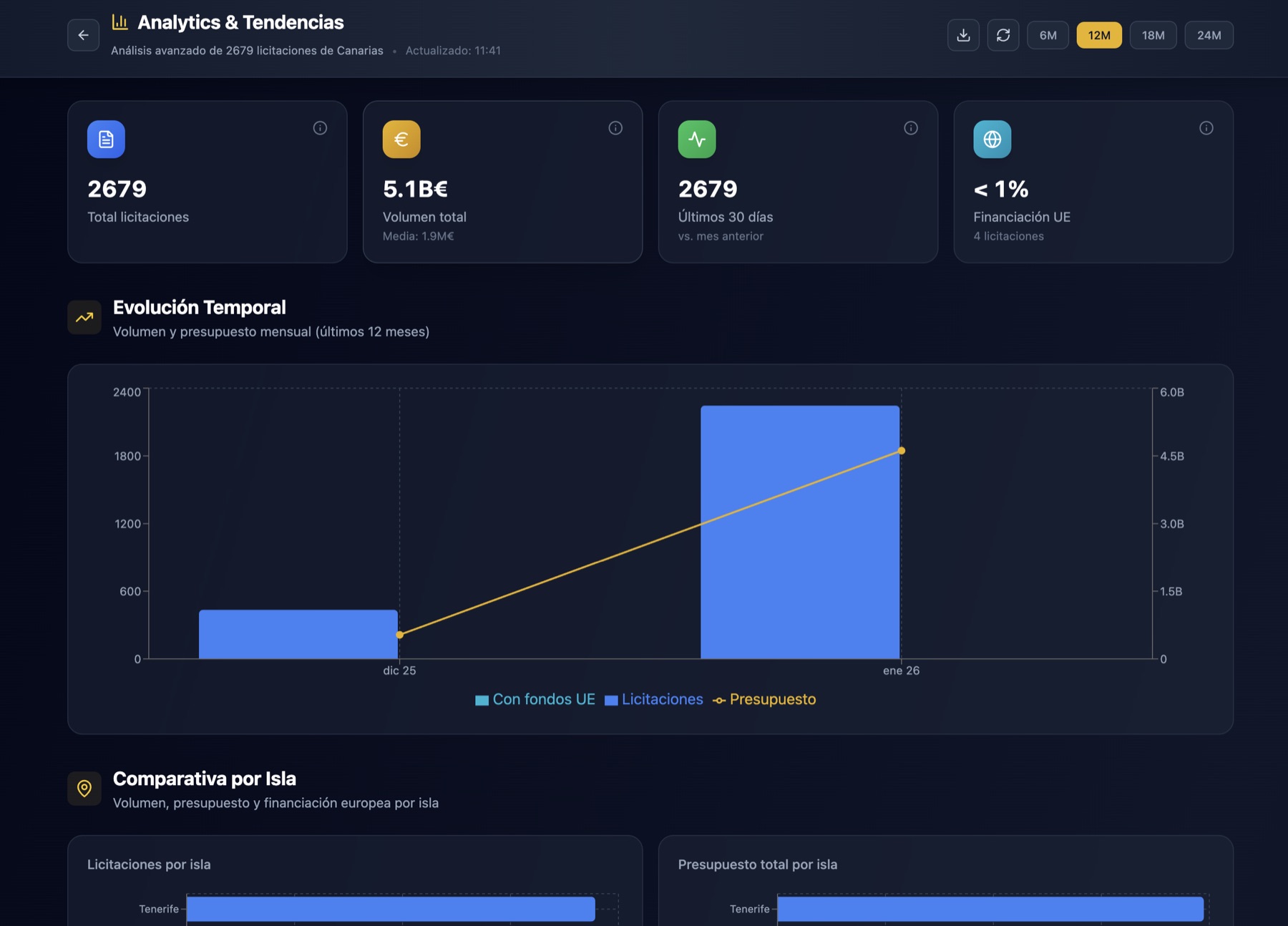1288x926 pixels.
Task: Select the 6M time range
Action: (1048, 35)
